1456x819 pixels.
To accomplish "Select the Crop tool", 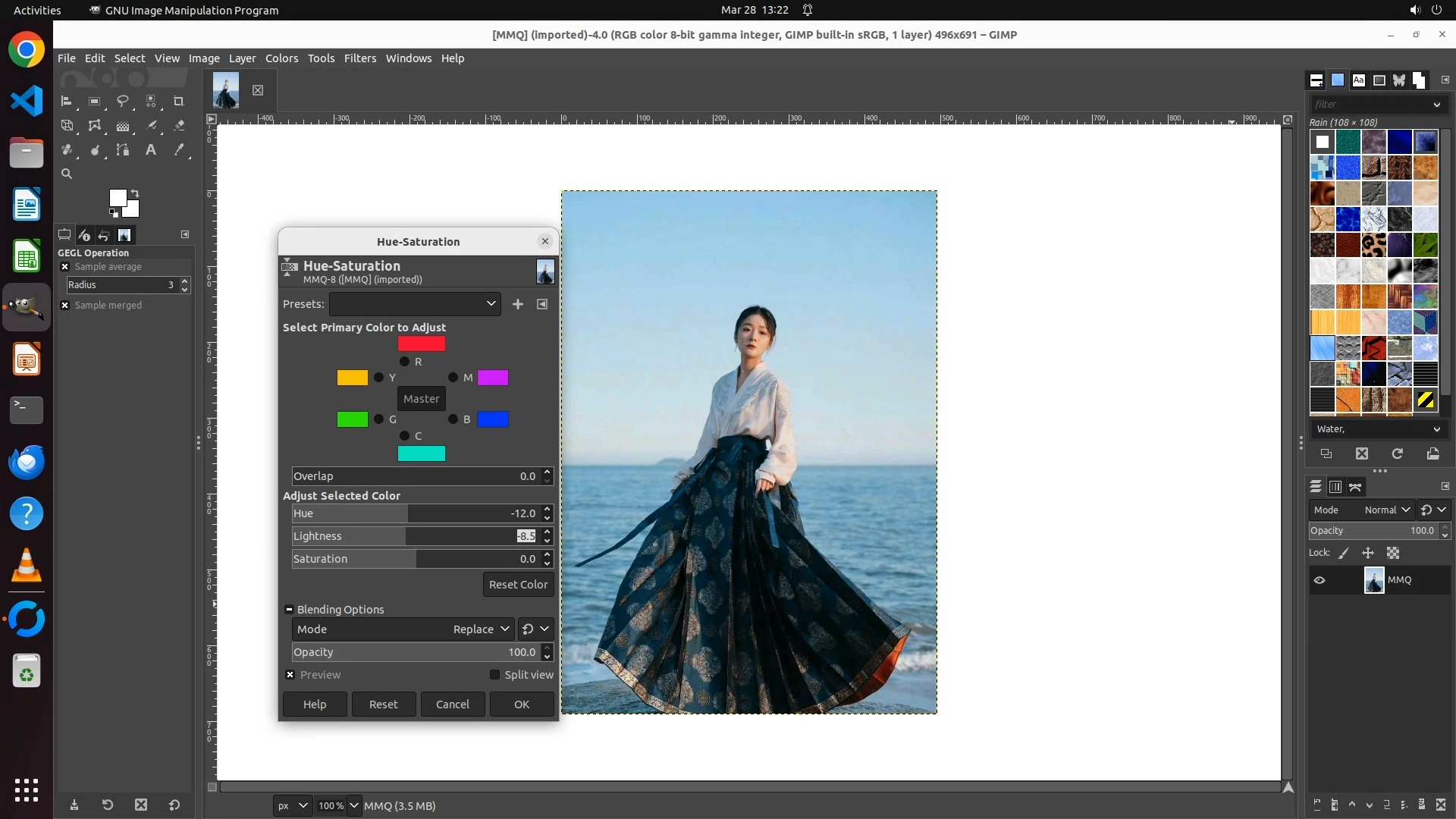I will [x=179, y=101].
